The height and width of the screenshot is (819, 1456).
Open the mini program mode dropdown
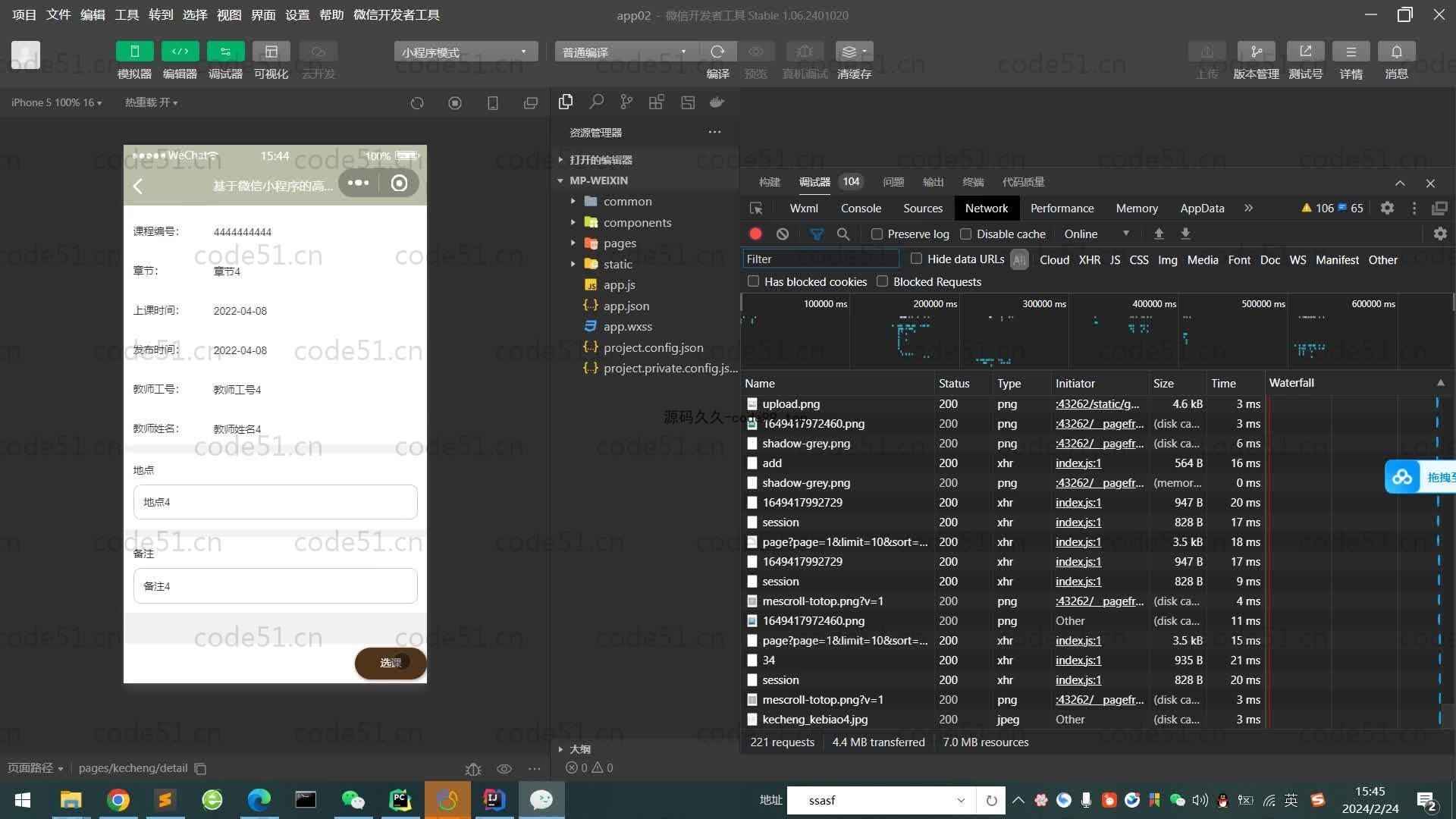click(x=466, y=52)
